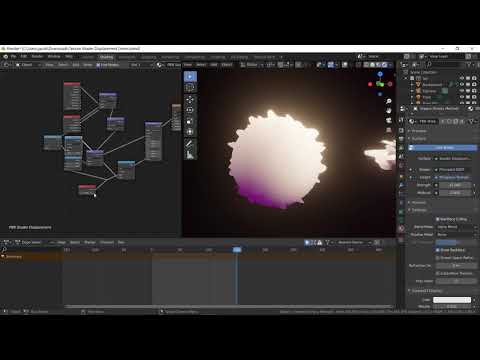The width and height of the screenshot is (480, 360).
Task: Open the File menu
Action: pos(13,57)
